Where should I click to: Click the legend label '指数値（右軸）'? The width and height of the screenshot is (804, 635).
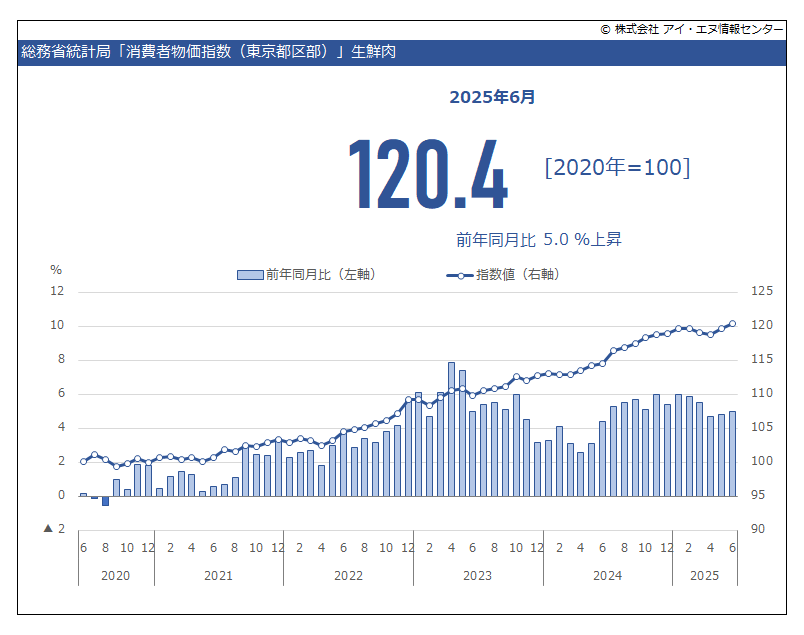520,275
